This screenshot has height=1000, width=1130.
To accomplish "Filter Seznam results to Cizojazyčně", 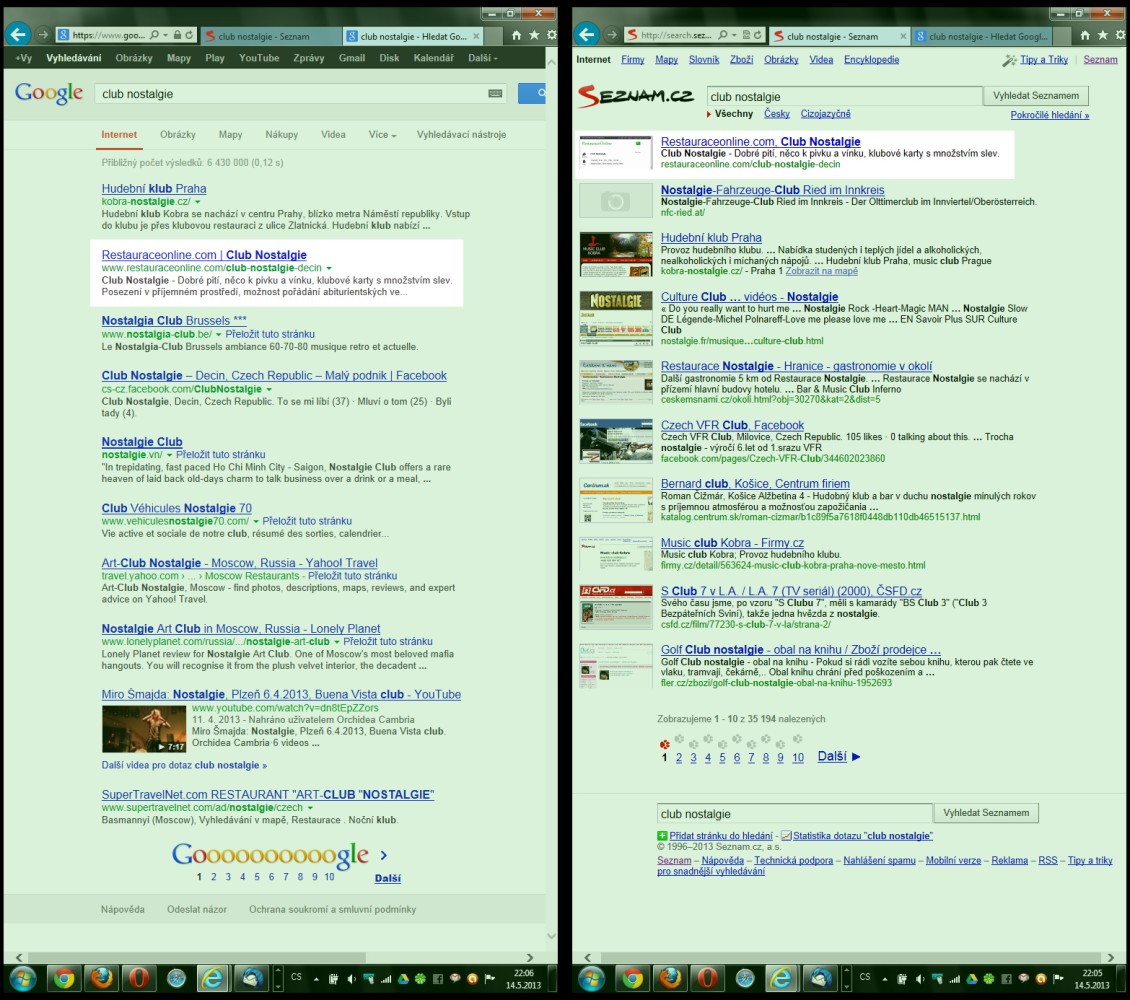I will [x=825, y=114].
